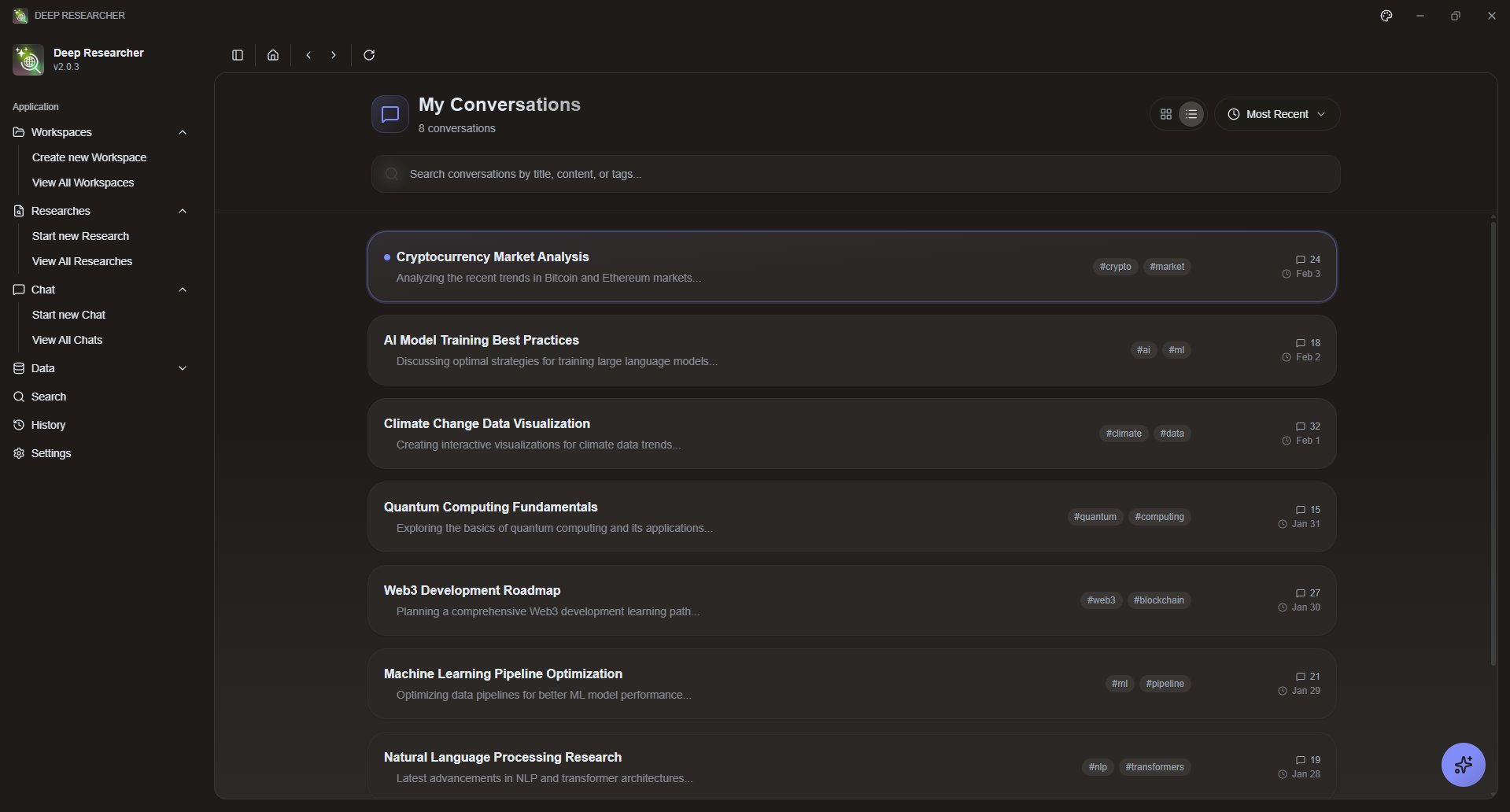Reload the page with refresh icon
1510x812 pixels.
click(369, 55)
